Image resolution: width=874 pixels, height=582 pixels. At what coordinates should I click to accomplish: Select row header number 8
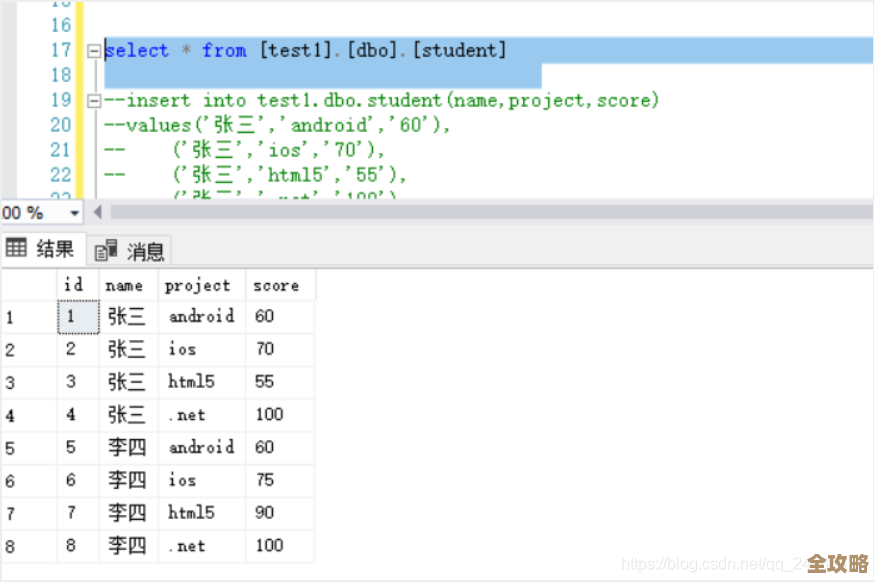tap(28, 547)
